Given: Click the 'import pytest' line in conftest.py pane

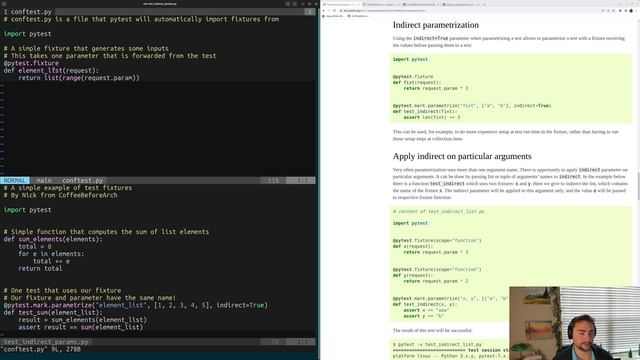Looking at the screenshot, I should 28,34.
